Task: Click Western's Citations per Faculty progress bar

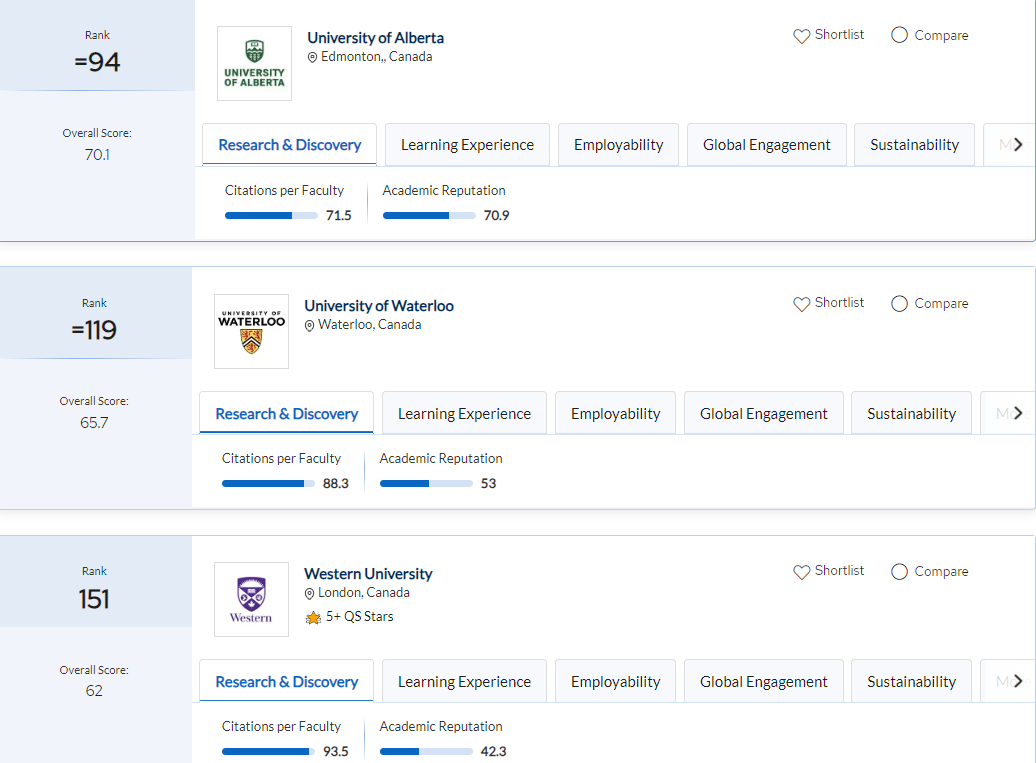Action: pos(267,751)
